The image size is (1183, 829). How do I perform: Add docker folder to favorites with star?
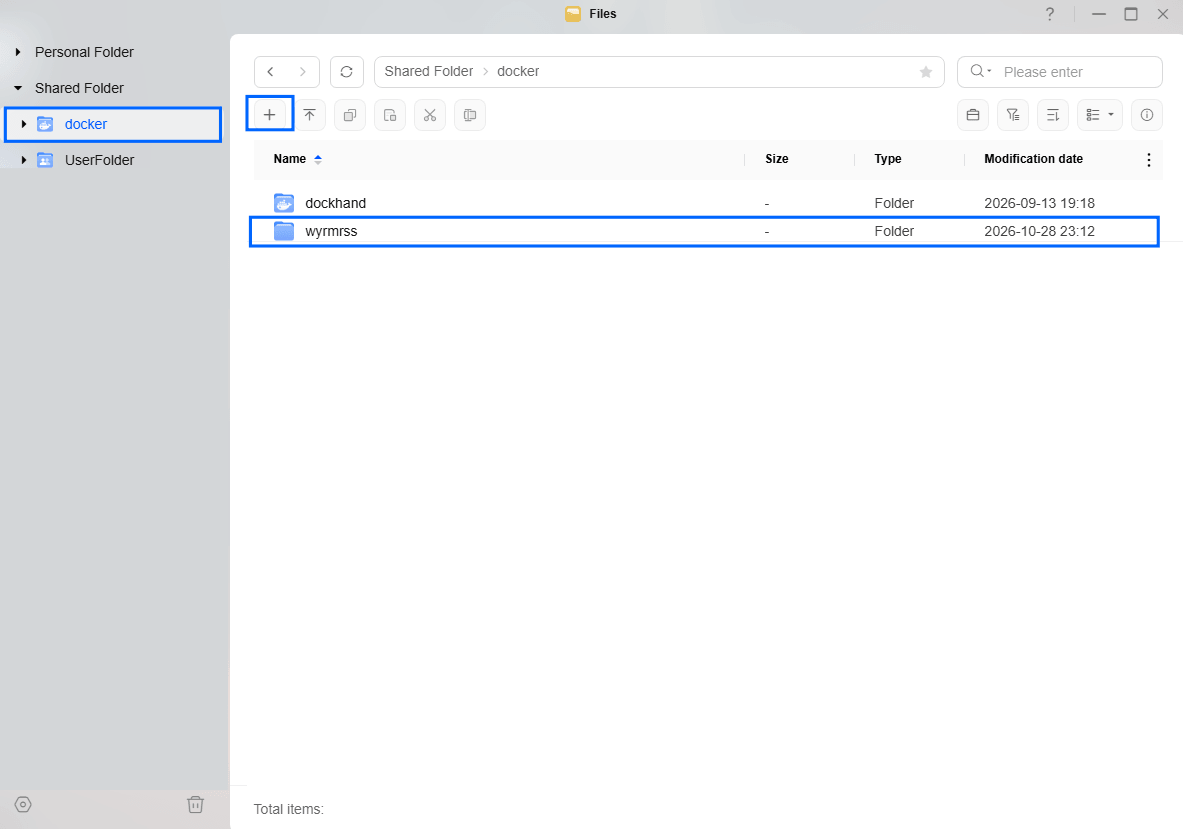coord(926,72)
